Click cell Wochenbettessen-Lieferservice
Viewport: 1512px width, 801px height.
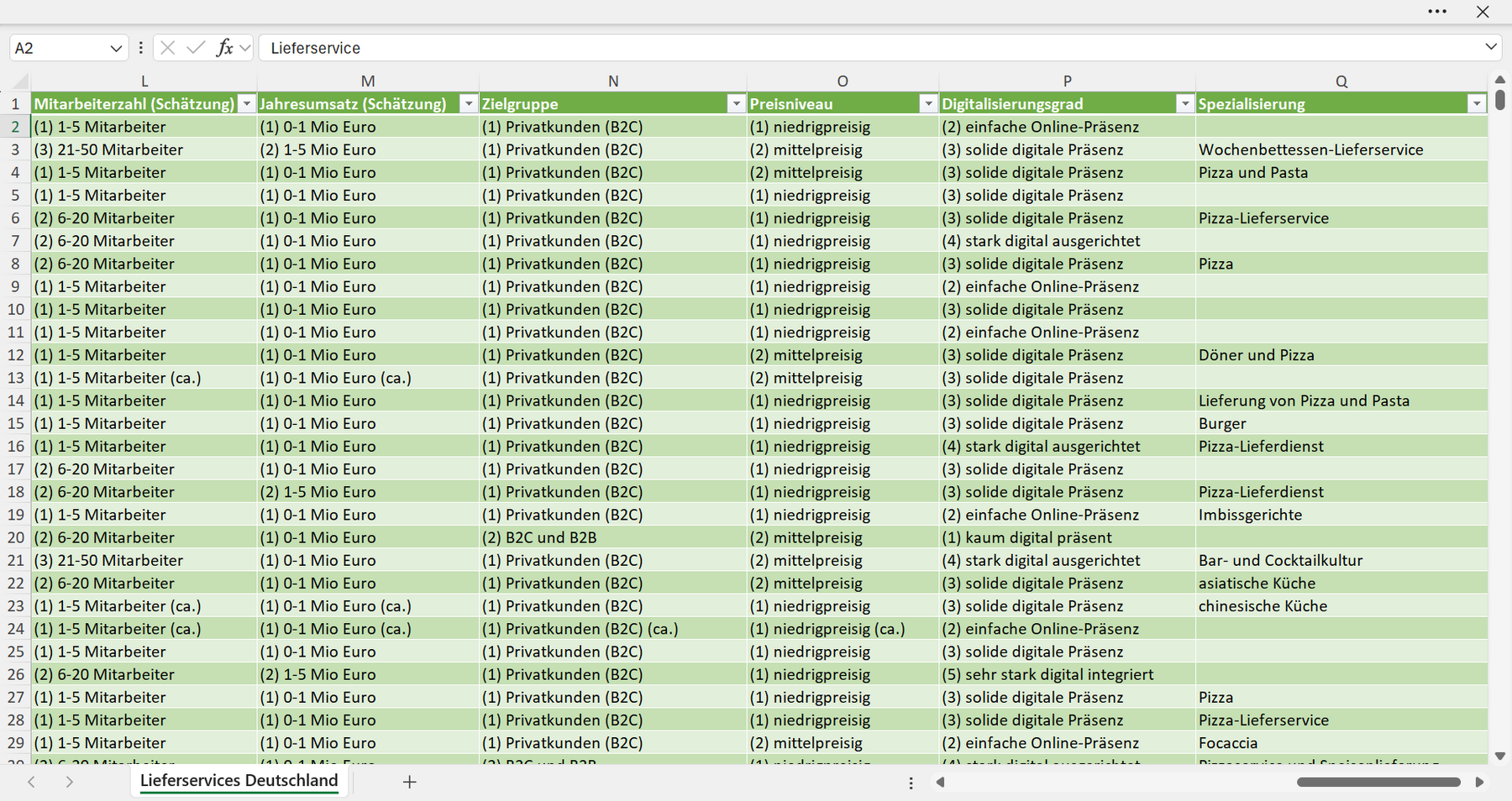click(1341, 149)
